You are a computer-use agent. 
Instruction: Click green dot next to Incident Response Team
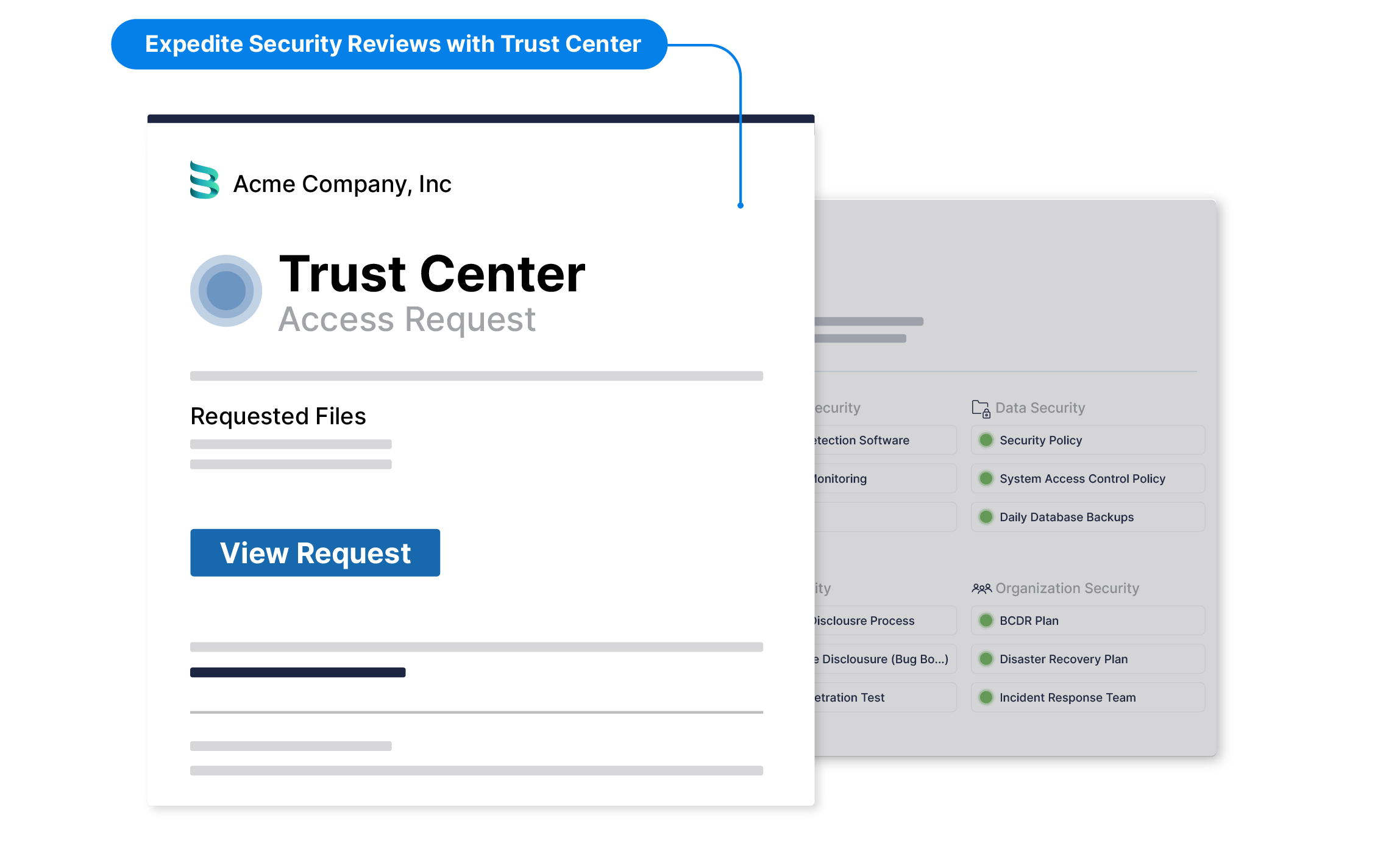[x=986, y=697]
